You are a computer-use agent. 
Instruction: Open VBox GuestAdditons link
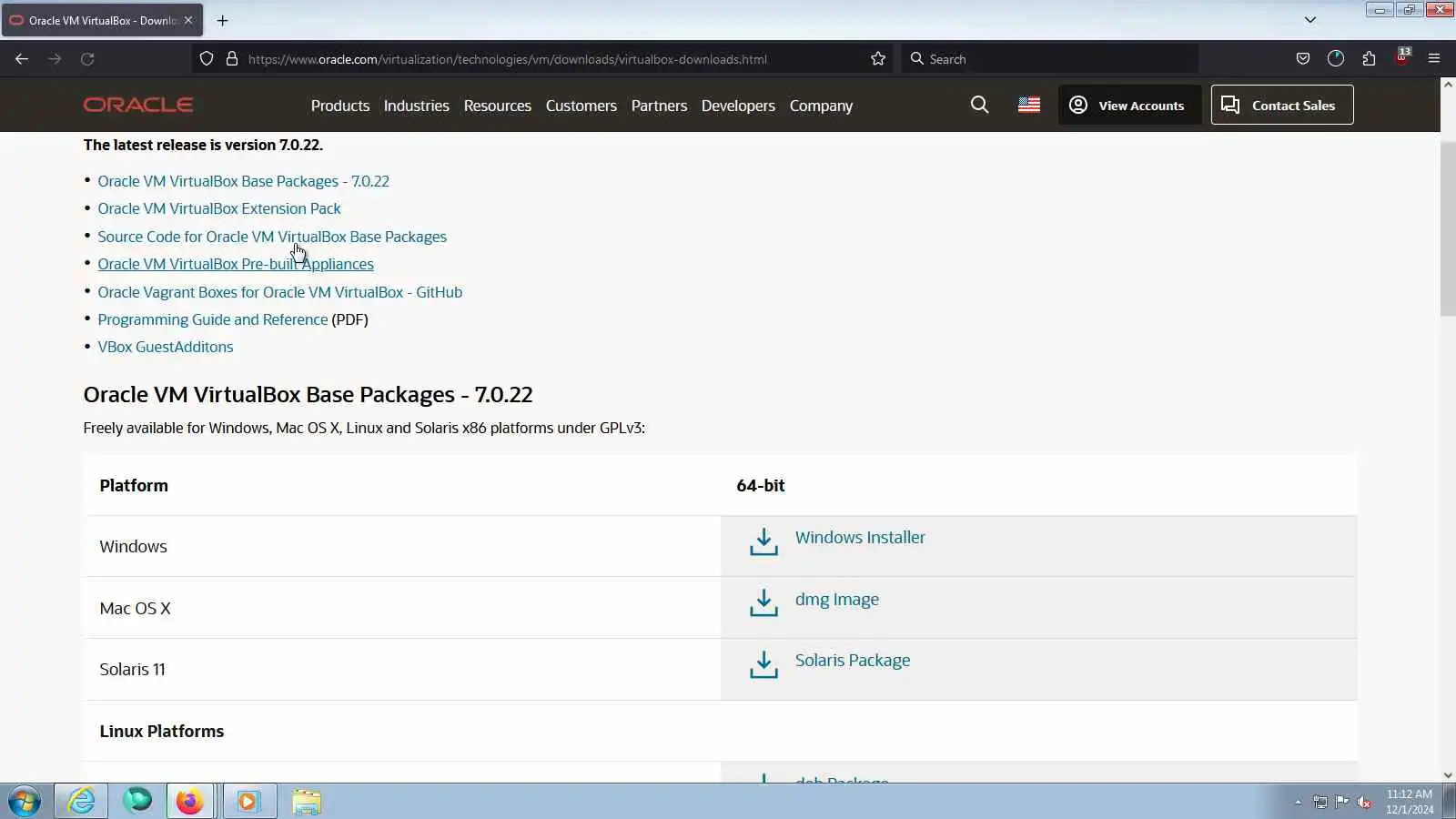click(166, 347)
